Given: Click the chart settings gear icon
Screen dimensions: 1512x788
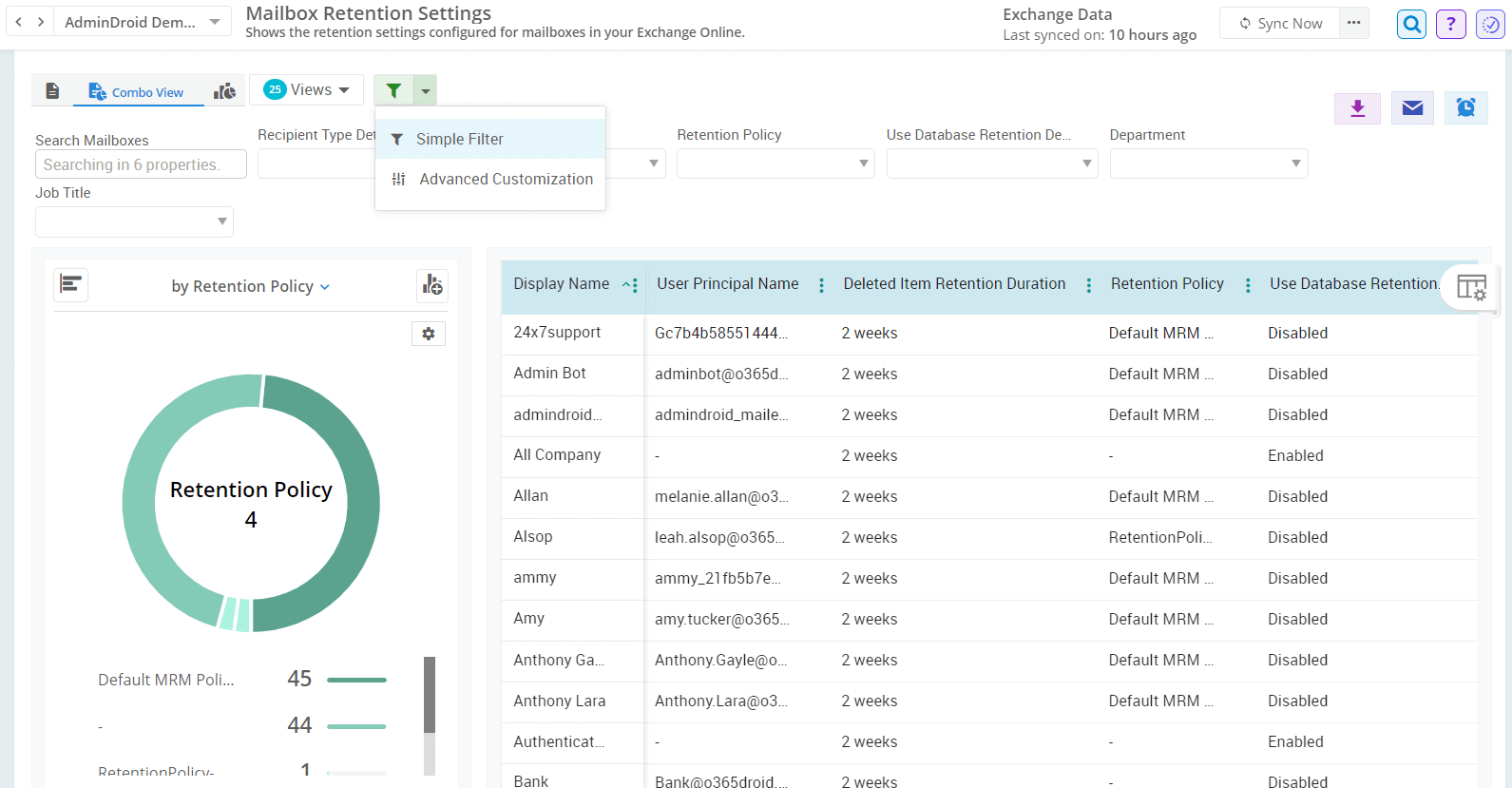Looking at the screenshot, I should point(429,334).
